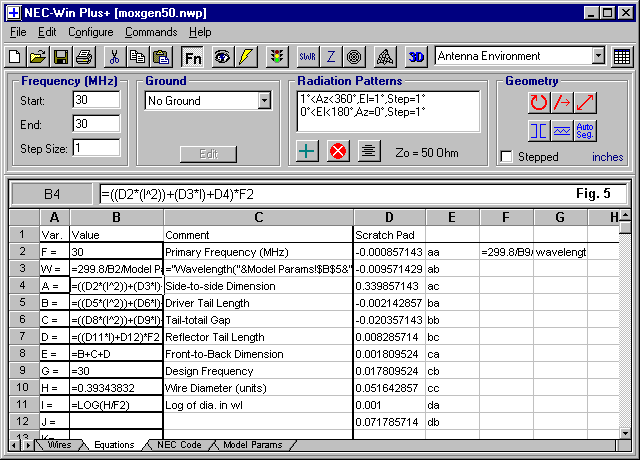Switch to the NEC Code tab
The width and height of the screenshot is (640, 460).
coord(179,445)
